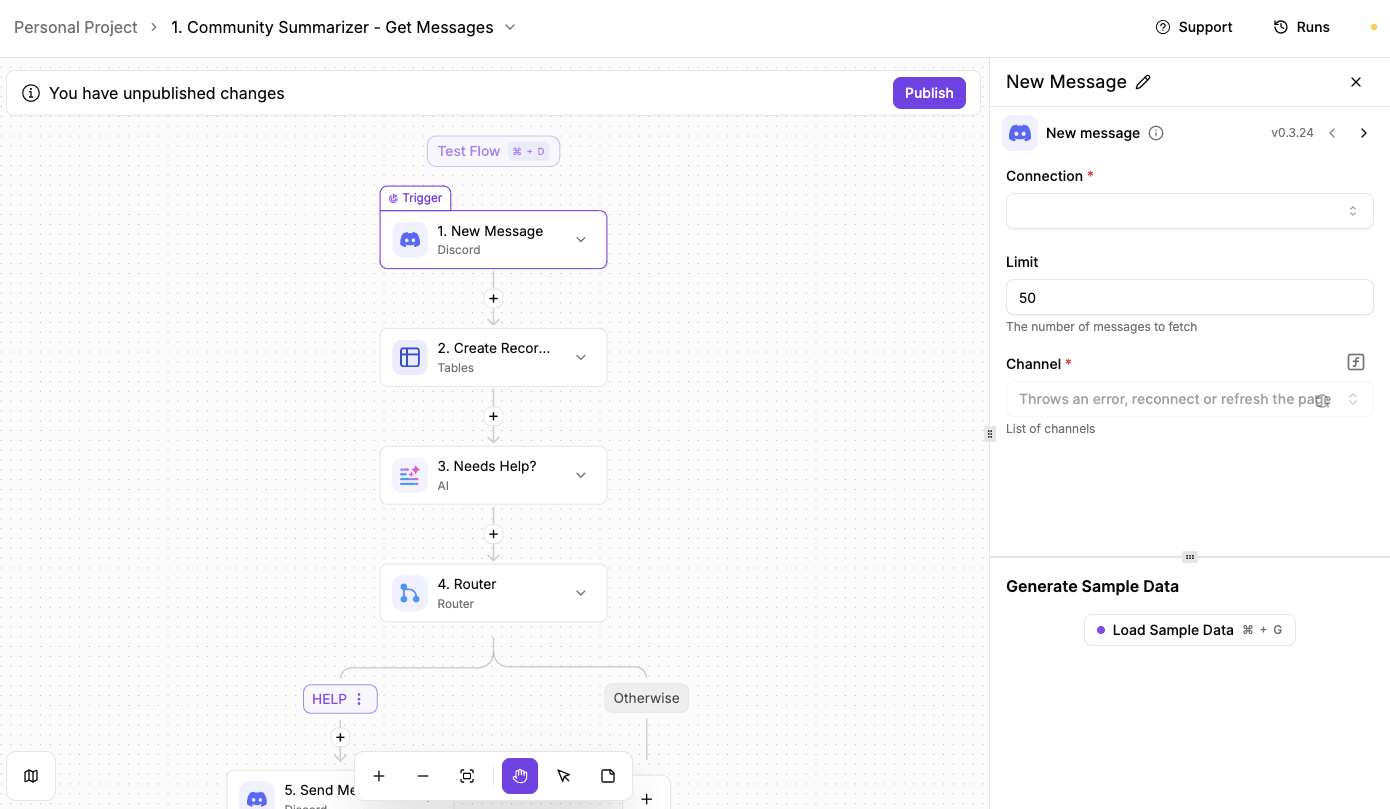
Task: Expand the Router step options chevron
Action: click(580, 592)
